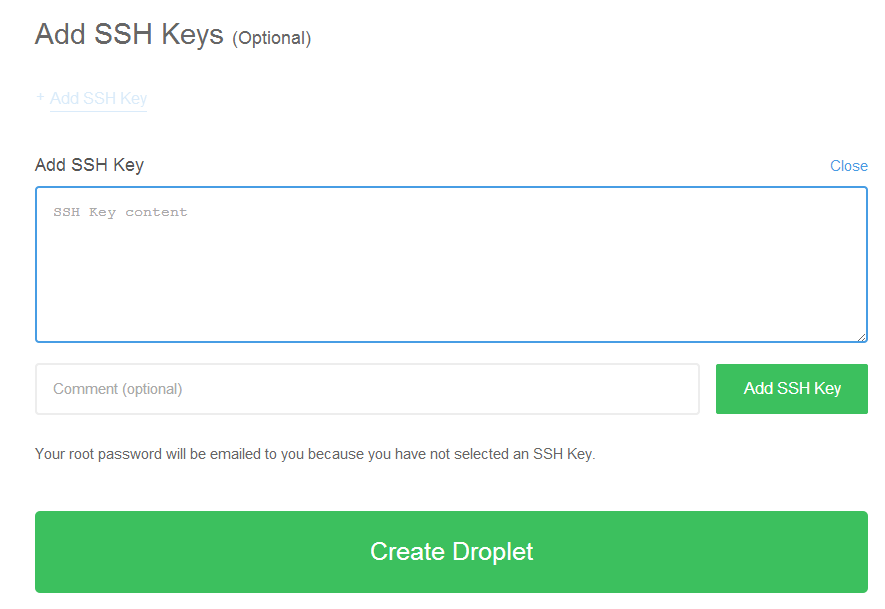Submit with green Add SSH Key button
The width and height of the screenshot is (885, 609).
(792, 389)
